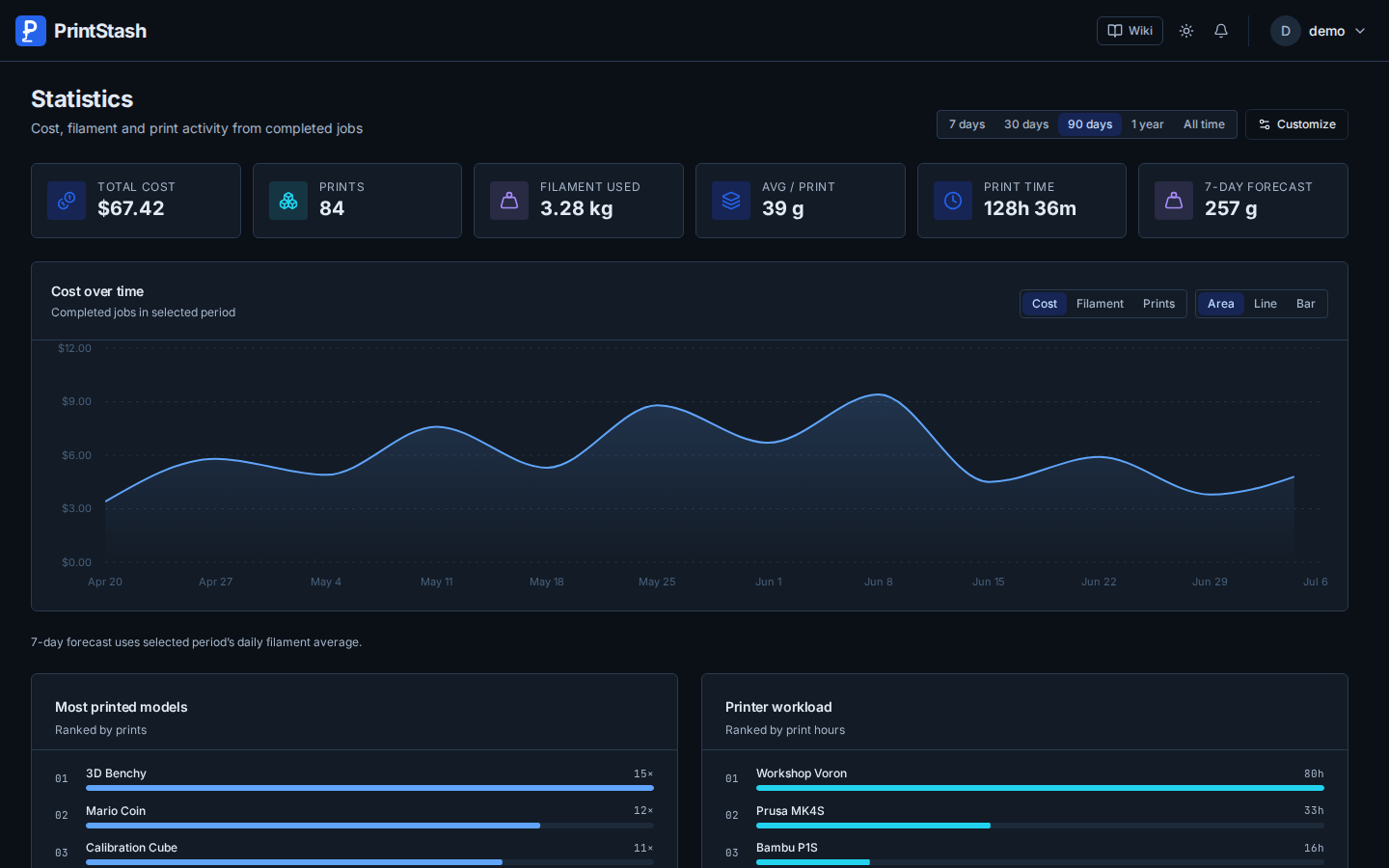Click the Filament Used weight icon
Screen dimensions: 1389x868
coord(509,201)
